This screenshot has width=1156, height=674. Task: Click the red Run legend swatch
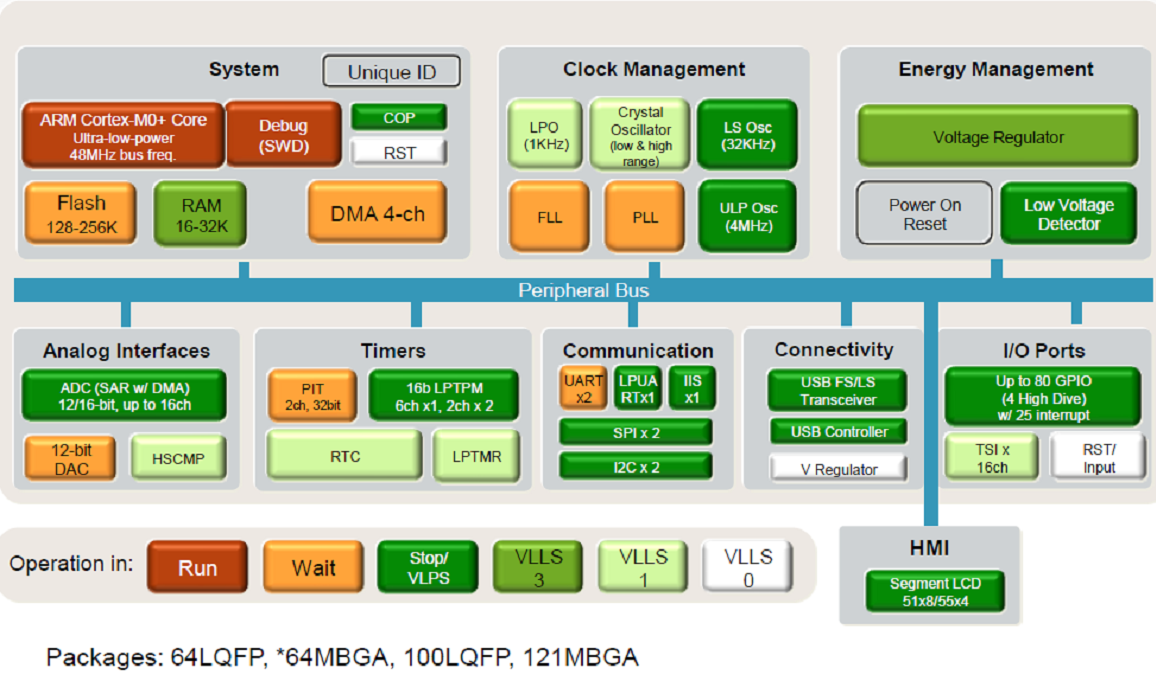tap(197, 567)
